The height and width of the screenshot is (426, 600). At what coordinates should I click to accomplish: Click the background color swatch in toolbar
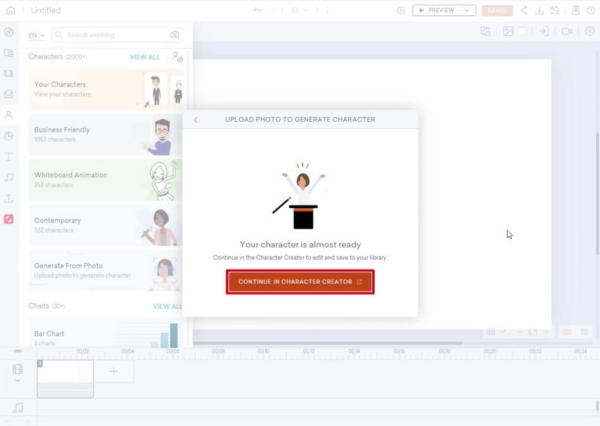click(x=520, y=31)
